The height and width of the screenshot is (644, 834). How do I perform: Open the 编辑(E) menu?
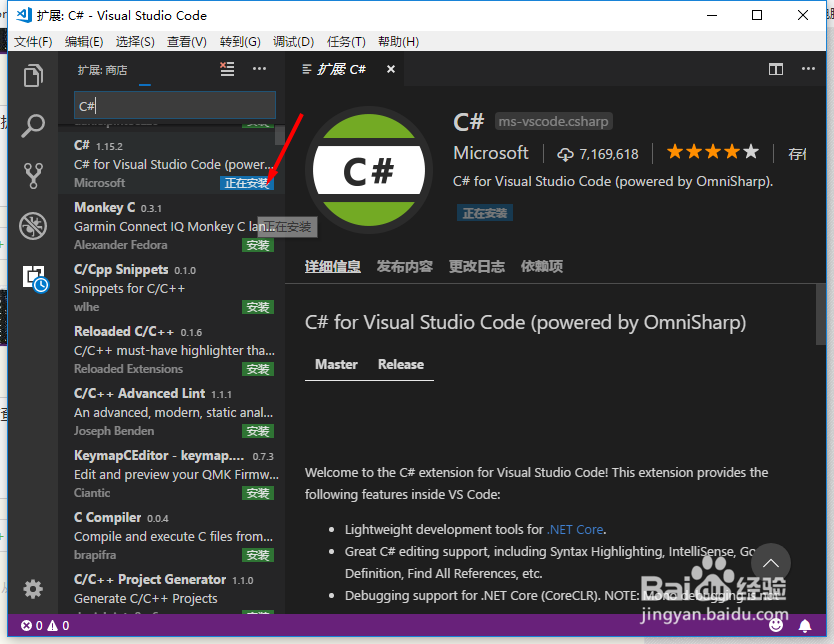(x=84, y=41)
